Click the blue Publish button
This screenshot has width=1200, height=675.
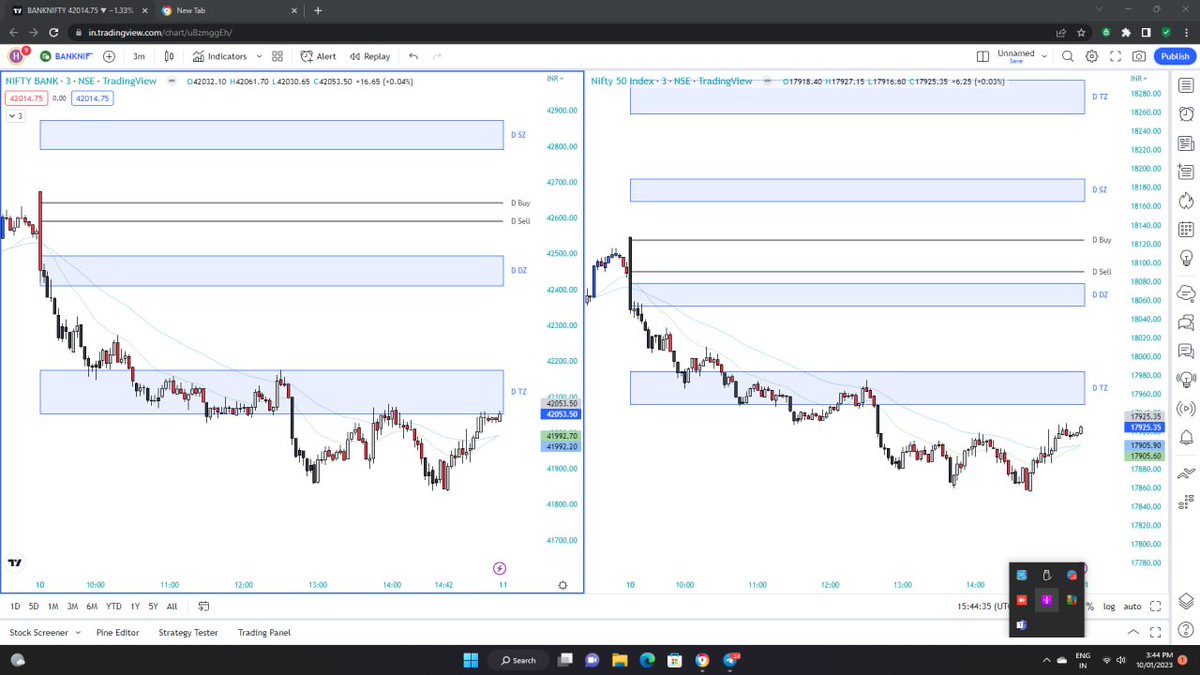[x=1174, y=57]
